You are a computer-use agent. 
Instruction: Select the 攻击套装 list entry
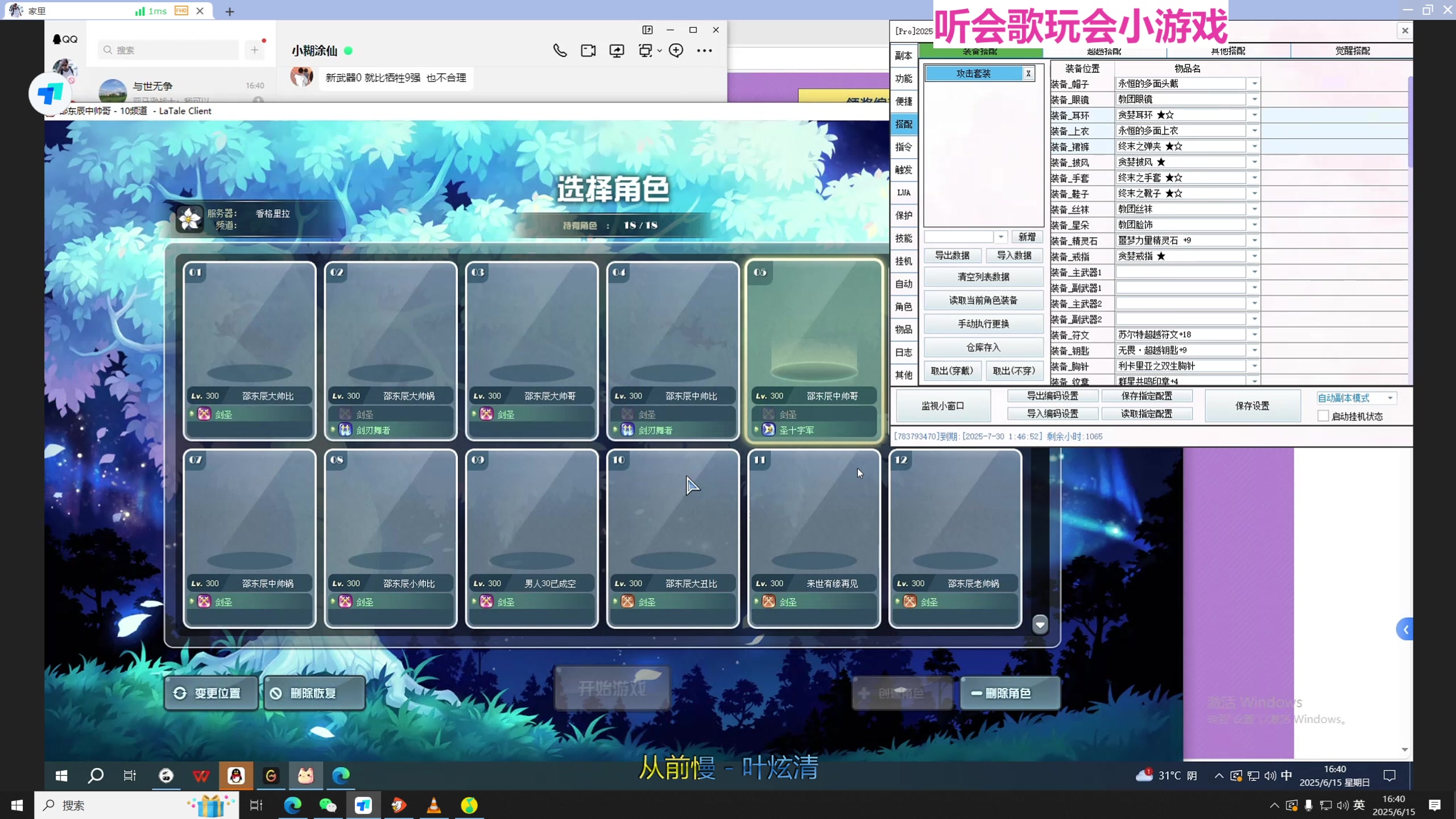(x=973, y=73)
